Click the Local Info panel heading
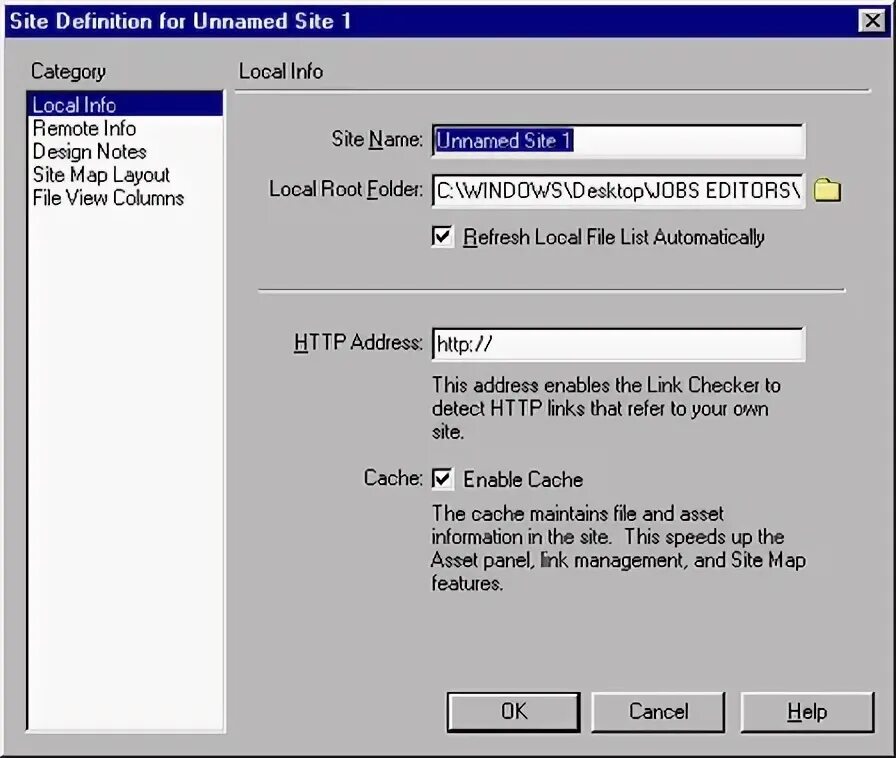Image resolution: width=896 pixels, height=758 pixels. (281, 71)
